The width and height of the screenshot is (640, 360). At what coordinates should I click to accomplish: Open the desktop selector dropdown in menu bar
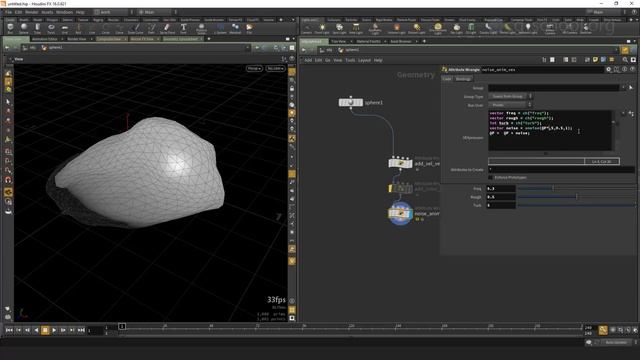(112, 12)
